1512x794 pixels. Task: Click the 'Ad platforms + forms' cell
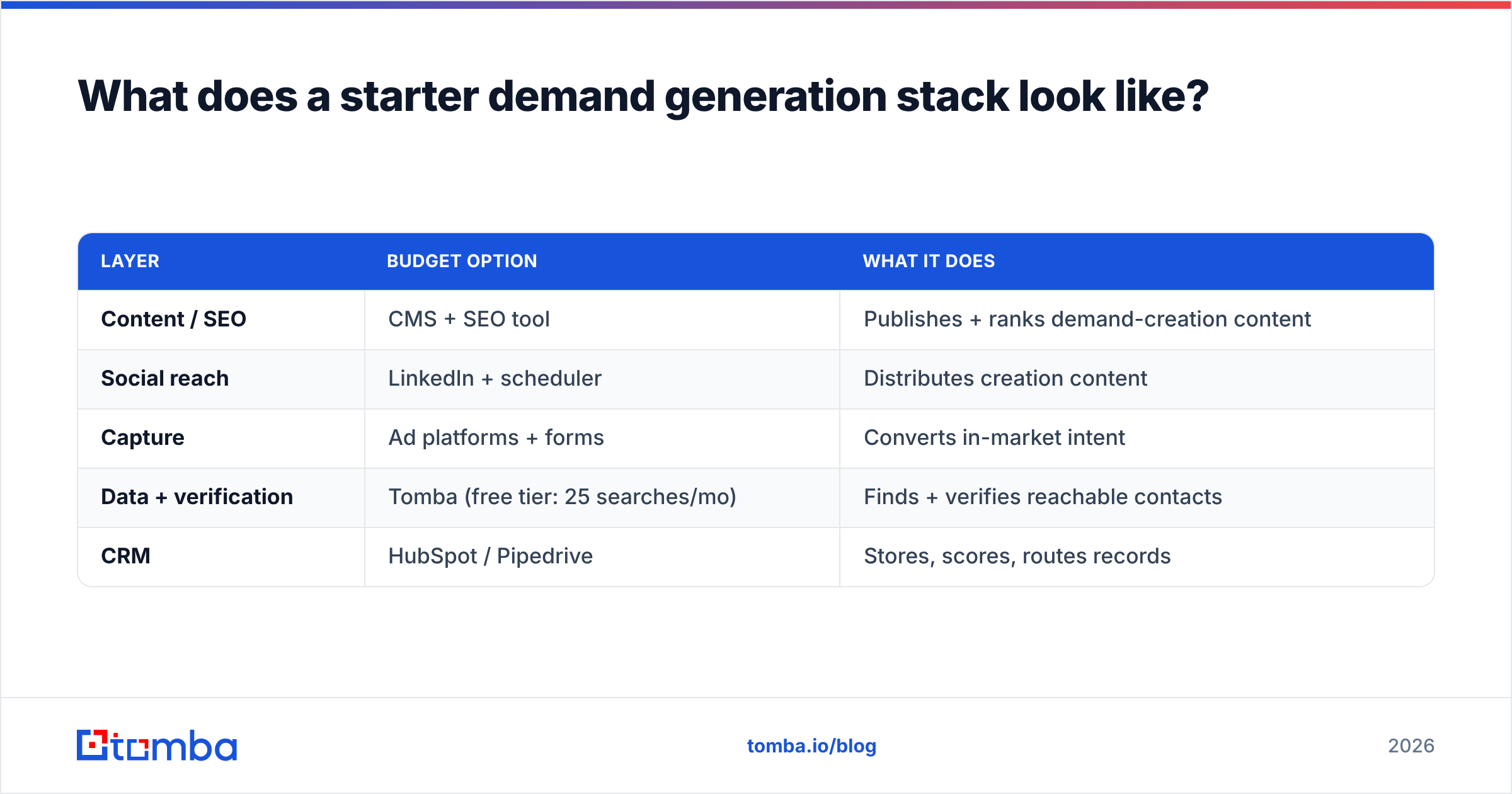[602, 438]
